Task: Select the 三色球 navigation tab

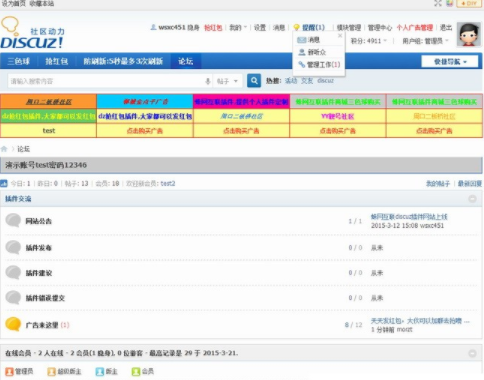Action: [x=19, y=61]
